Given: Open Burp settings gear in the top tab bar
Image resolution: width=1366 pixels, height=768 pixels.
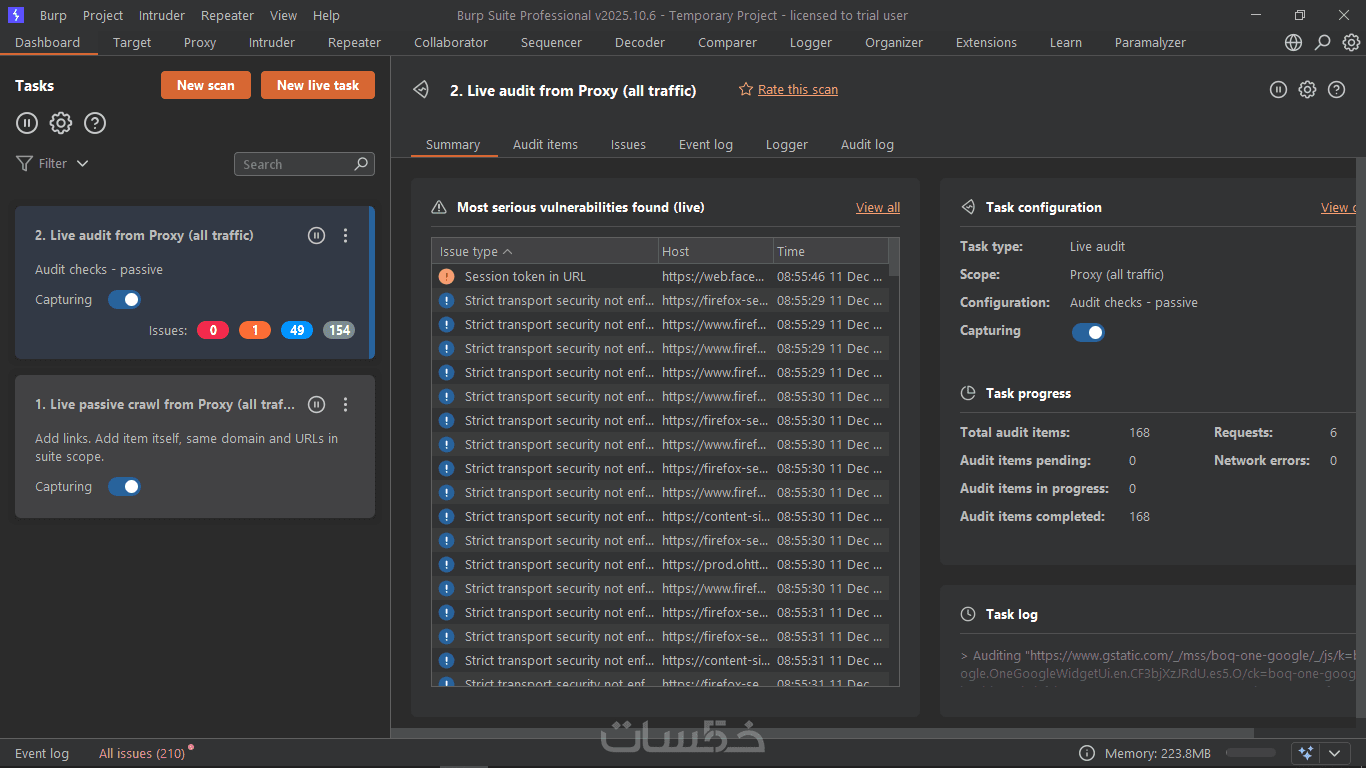Looking at the screenshot, I should (1351, 42).
